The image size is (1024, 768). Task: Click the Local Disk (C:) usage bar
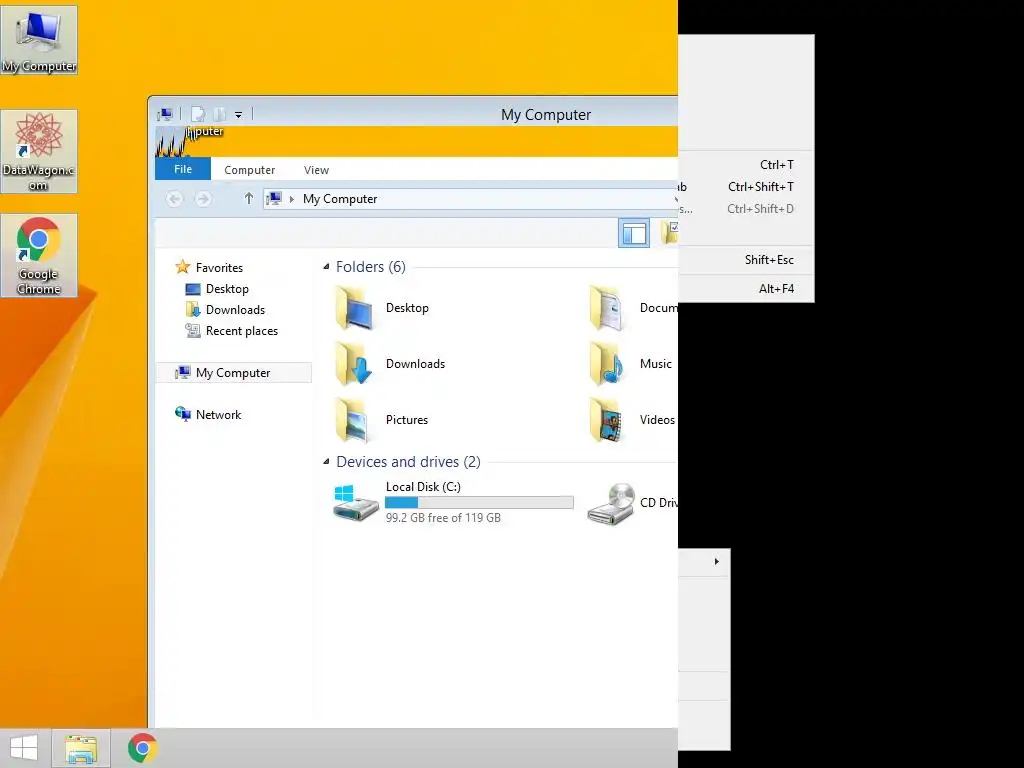coord(479,502)
